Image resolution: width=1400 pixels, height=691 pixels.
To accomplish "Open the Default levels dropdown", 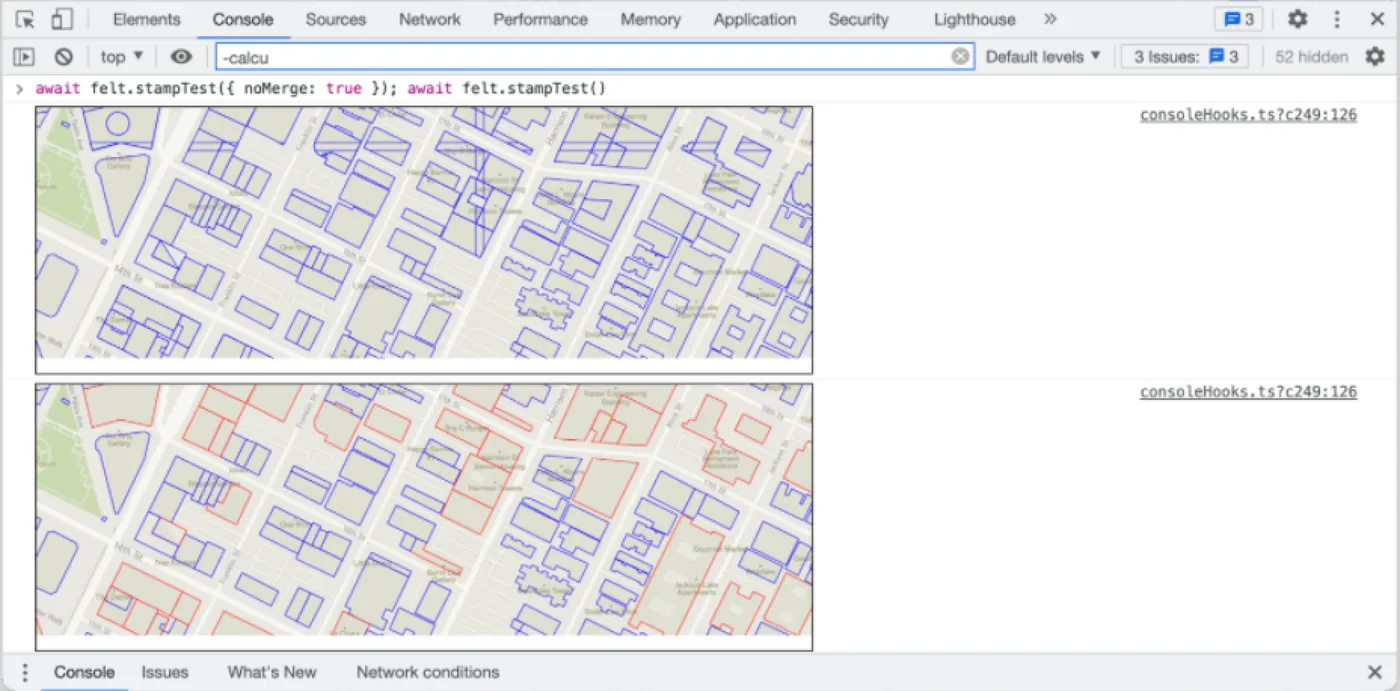I will (x=1043, y=57).
